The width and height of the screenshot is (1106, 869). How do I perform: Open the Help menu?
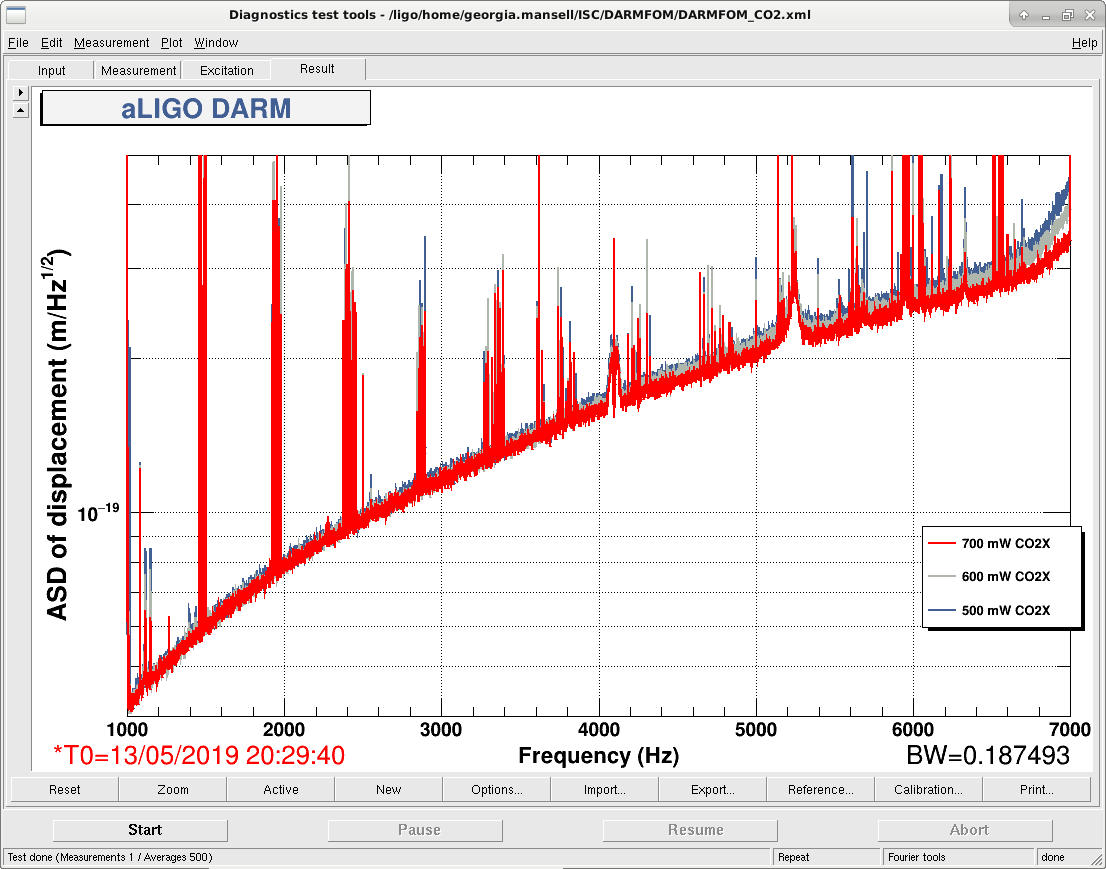[1084, 43]
